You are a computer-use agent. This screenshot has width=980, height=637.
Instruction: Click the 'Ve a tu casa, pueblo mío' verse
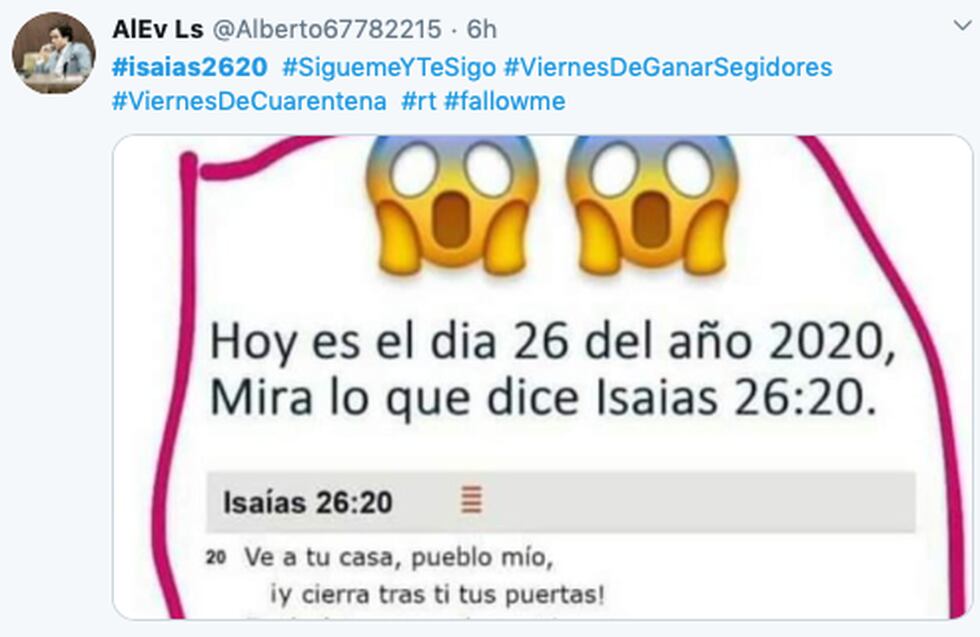pyautogui.click(x=398, y=557)
